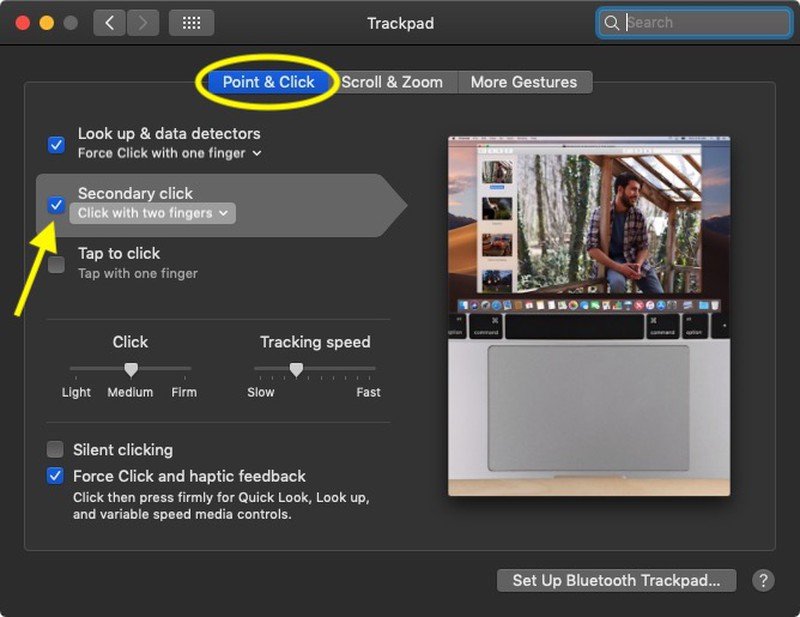The height and width of the screenshot is (617, 800).
Task: Switch to Scroll & Zoom tab
Action: coord(392,82)
